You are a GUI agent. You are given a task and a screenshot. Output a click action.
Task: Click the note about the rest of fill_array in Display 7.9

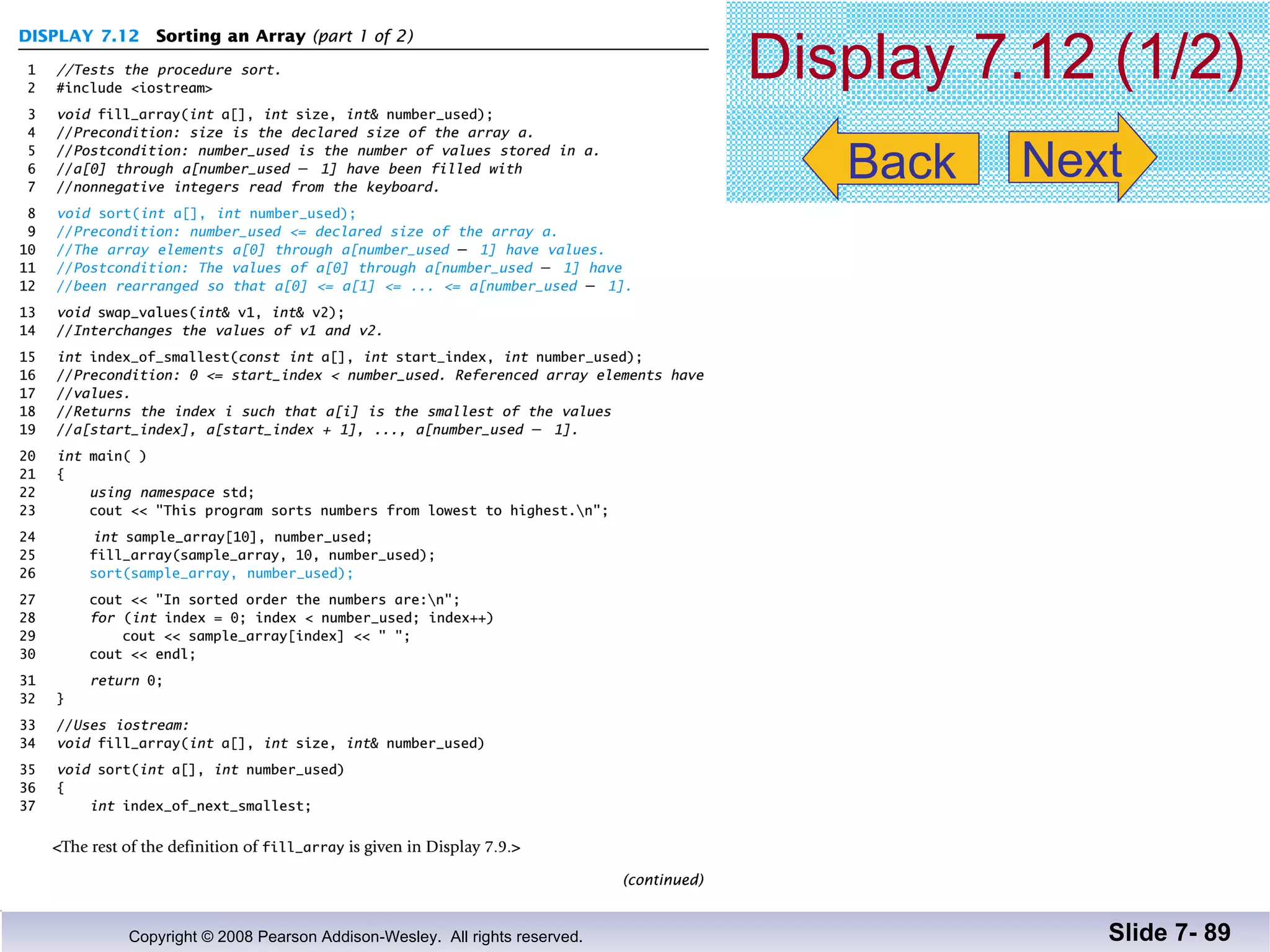pos(286,847)
